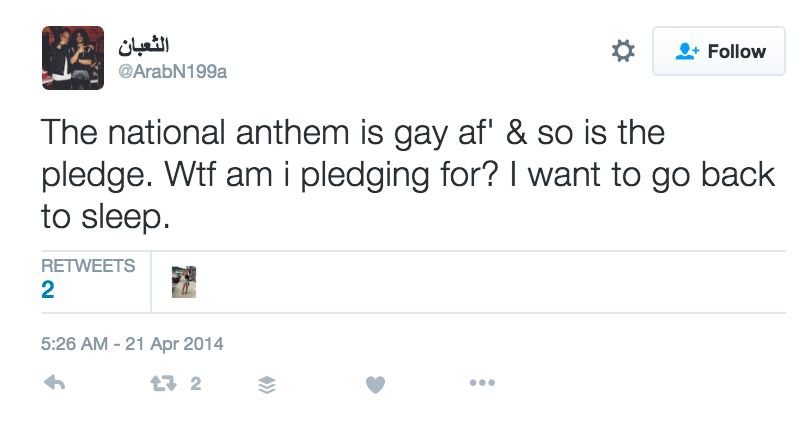Reply to this tweet

(55, 383)
